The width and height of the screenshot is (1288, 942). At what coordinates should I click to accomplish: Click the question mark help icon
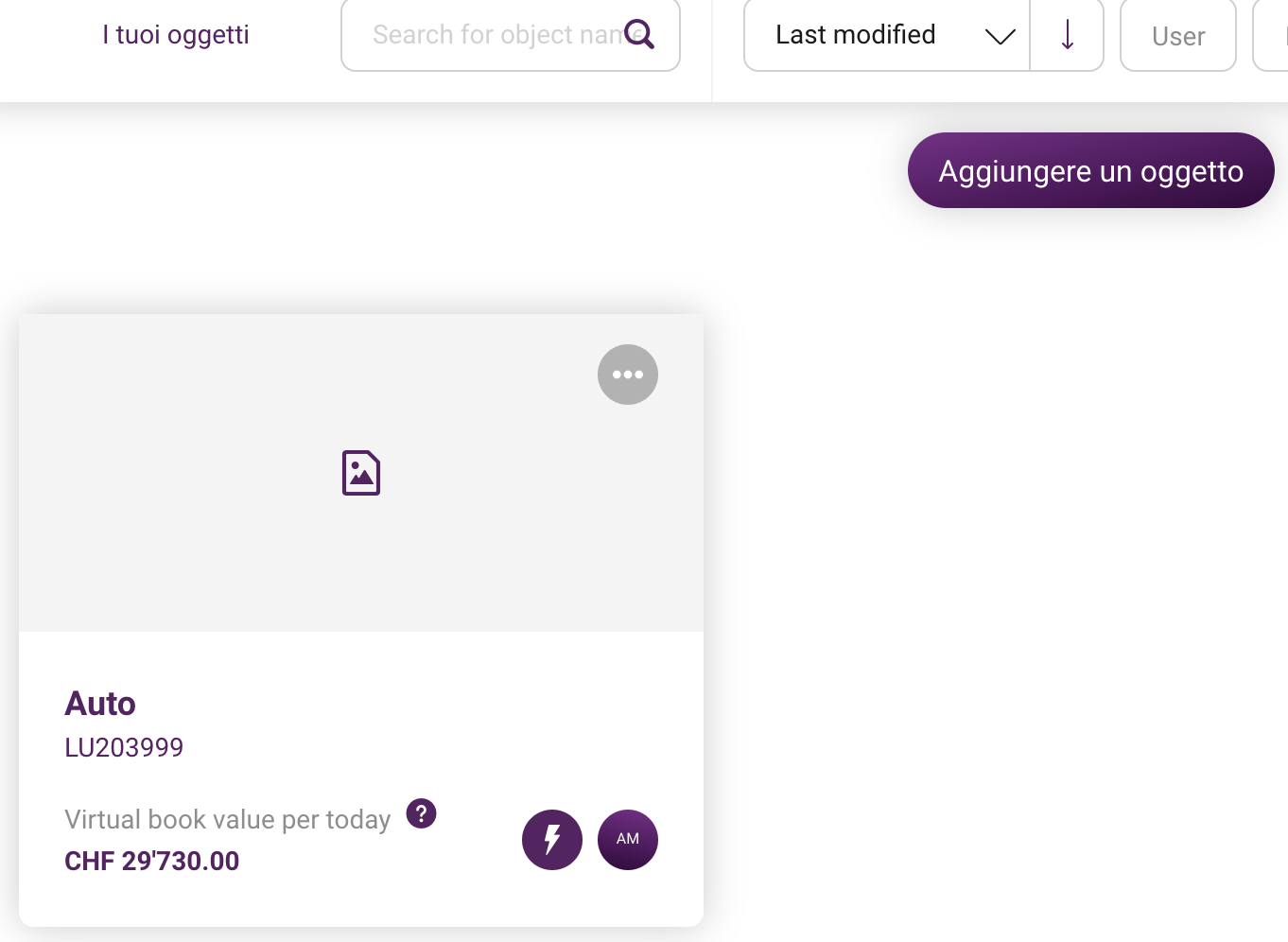coord(421,813)
